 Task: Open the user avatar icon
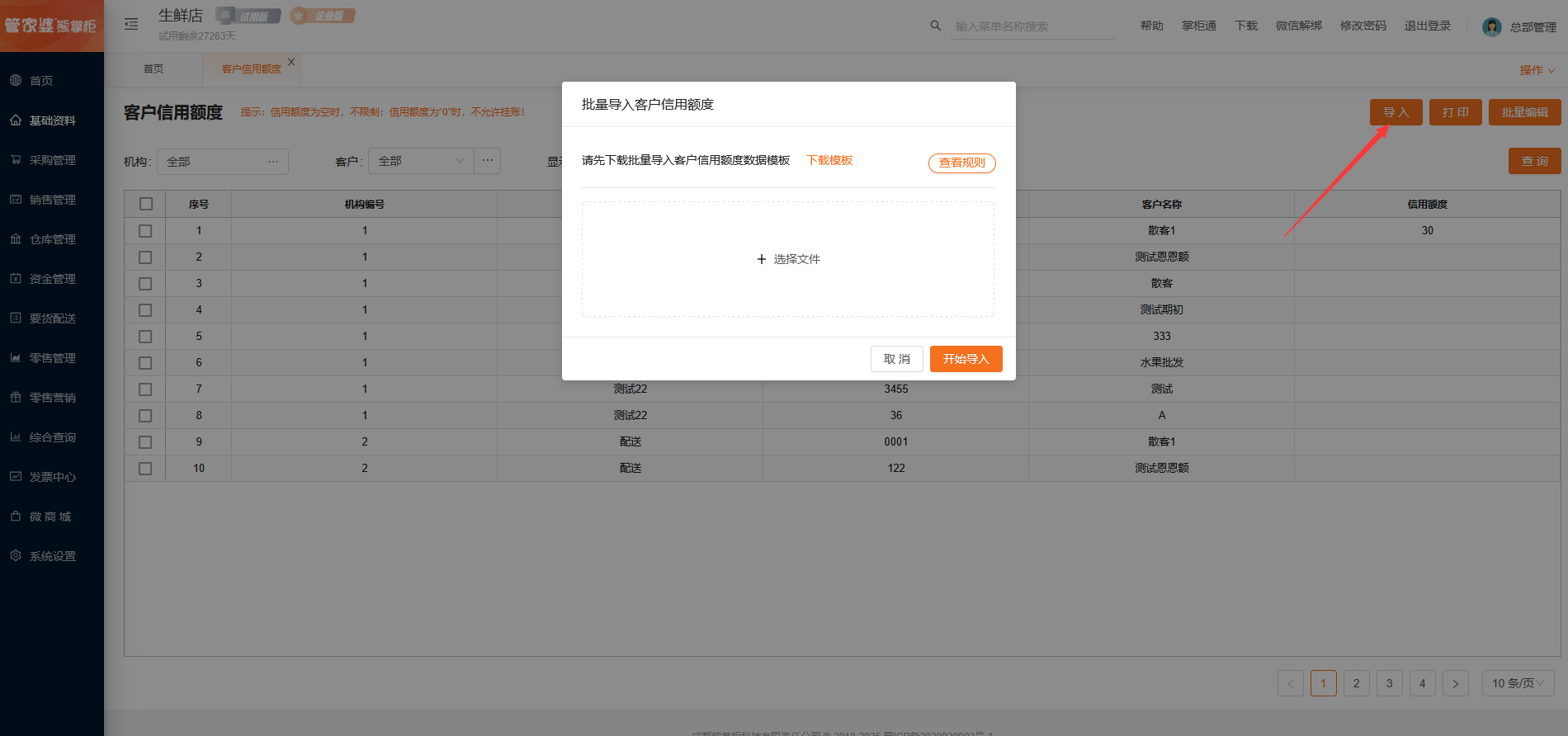tap(1492, 27)
